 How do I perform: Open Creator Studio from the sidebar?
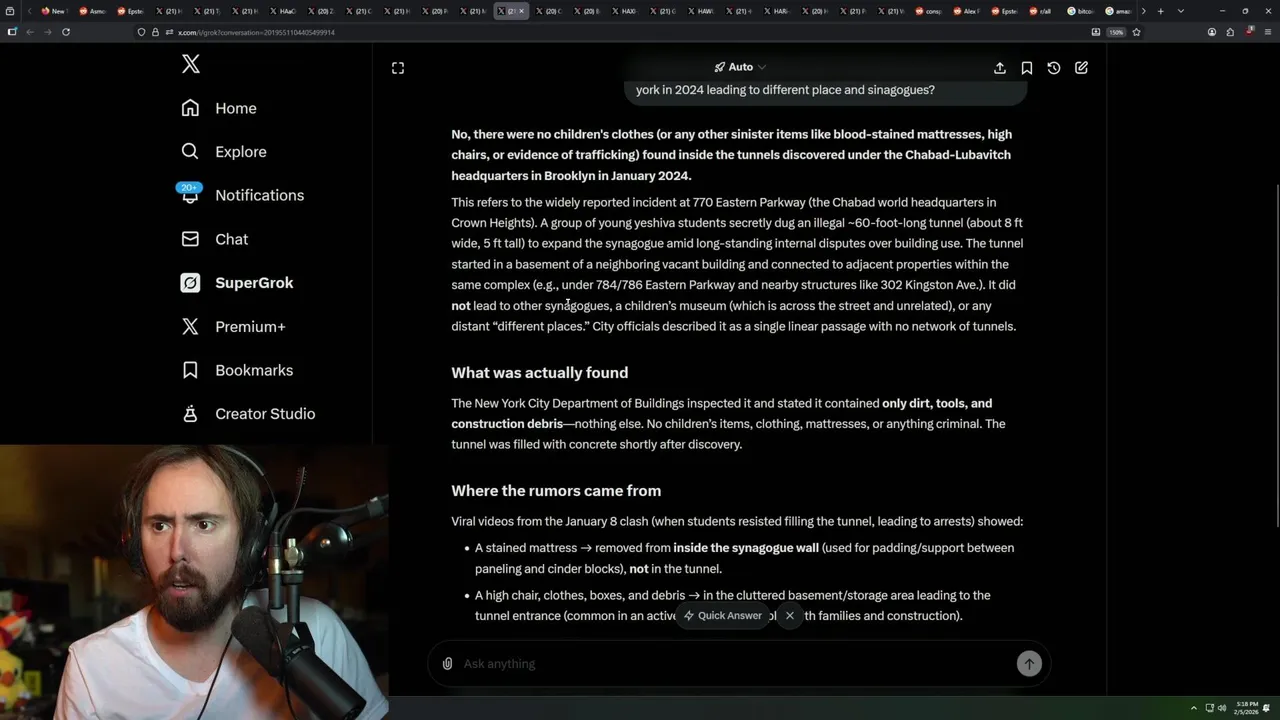point(247,414)
